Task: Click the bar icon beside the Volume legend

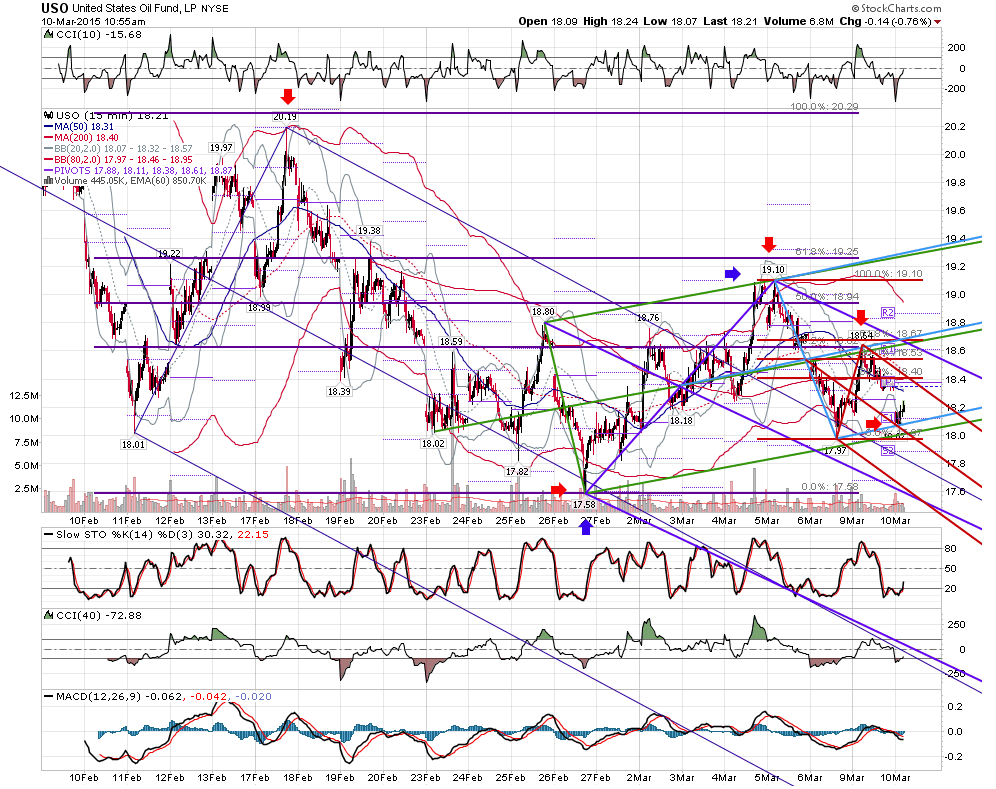Action: pos(48,180)
